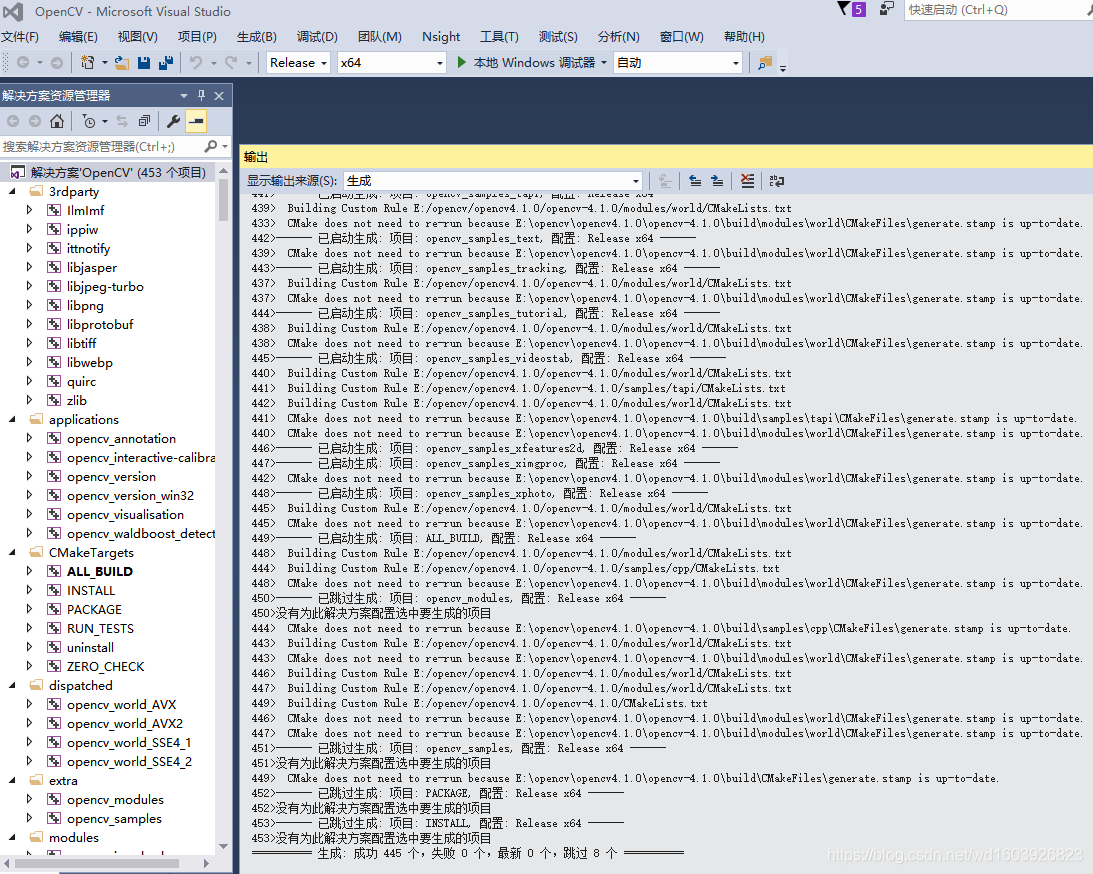Image resolution: width=1093 pixels, height=874 pixels.
Task: Click the Undo arrow icon
Action: point(196,63)
